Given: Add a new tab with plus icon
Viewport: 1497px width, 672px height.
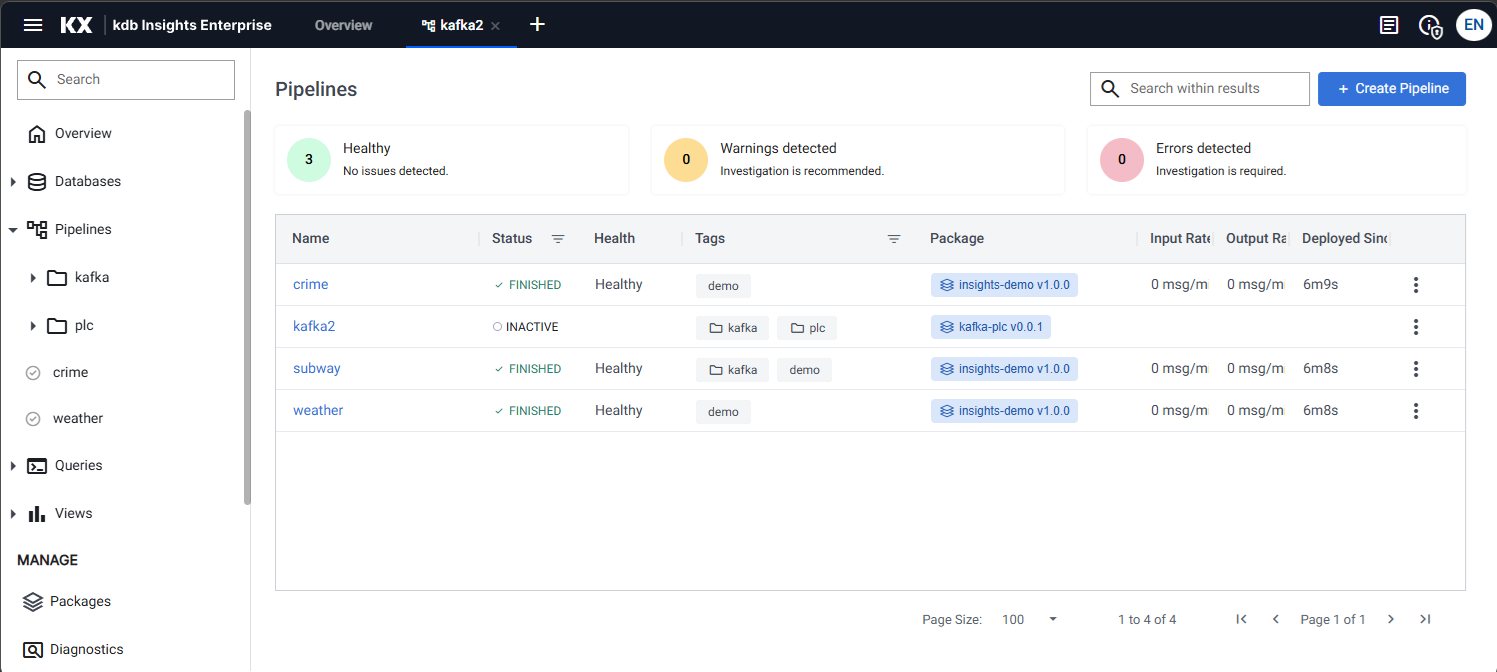Looking at the screenshot, I should (x=537, y=24).
